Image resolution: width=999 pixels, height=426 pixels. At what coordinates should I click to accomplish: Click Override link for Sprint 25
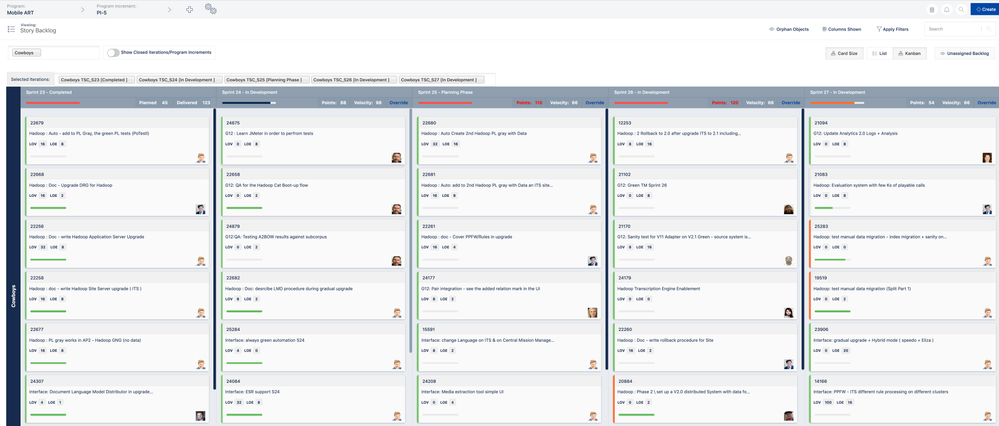tap(594, 103)
